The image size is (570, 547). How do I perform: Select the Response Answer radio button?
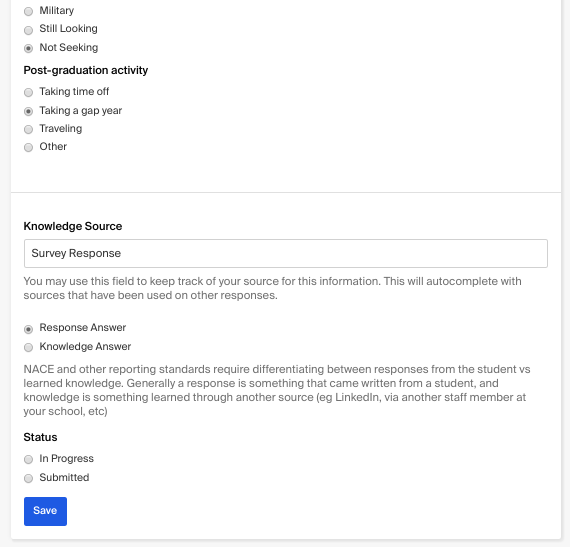pos(28,329)
